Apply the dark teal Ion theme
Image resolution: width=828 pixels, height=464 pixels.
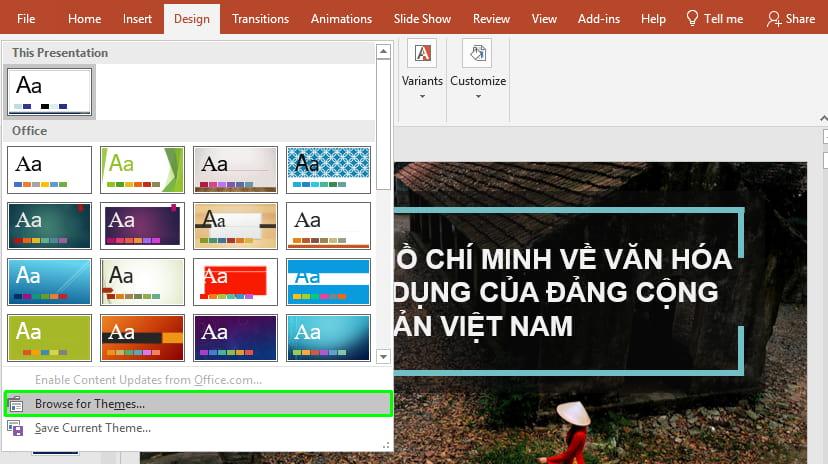(x=50, y=226)
